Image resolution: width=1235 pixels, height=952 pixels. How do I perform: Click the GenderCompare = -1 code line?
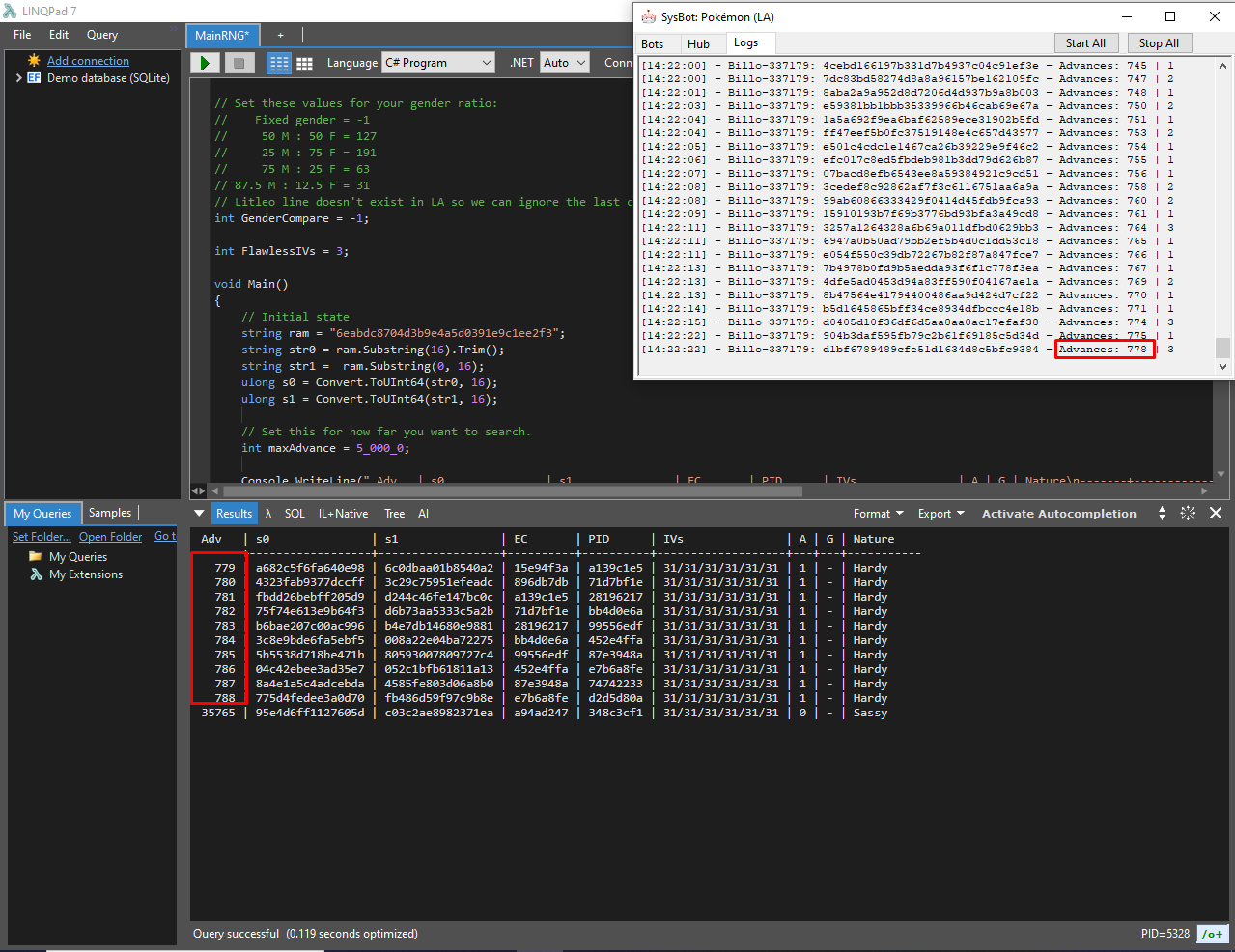292,218
